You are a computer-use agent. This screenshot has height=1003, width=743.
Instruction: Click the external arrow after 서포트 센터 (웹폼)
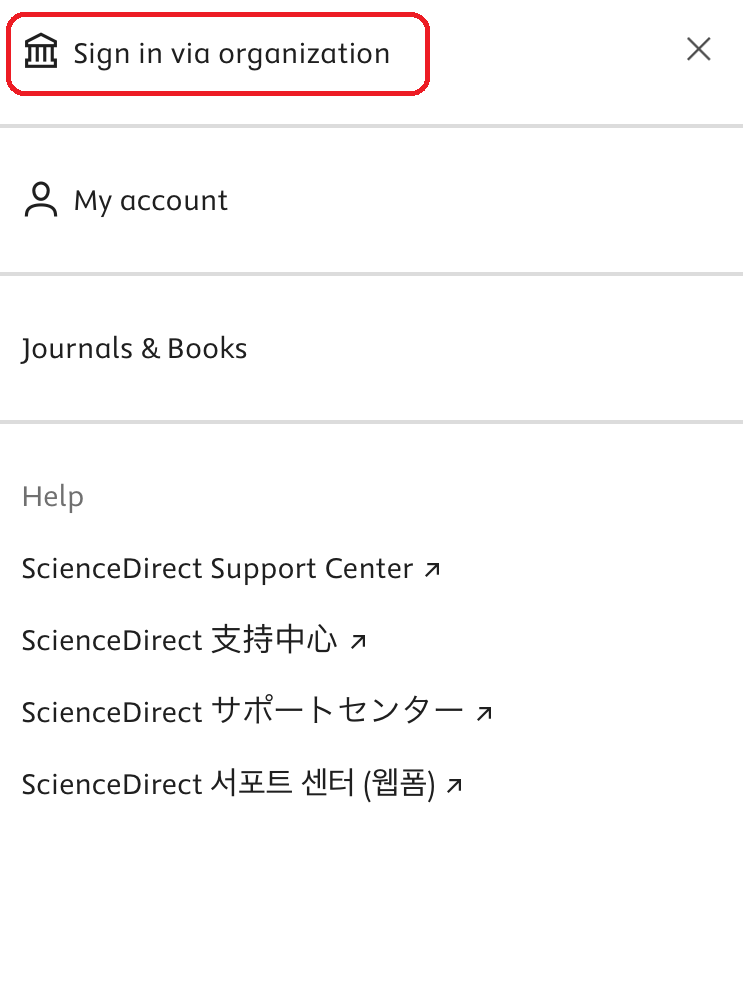pos(454,784)
